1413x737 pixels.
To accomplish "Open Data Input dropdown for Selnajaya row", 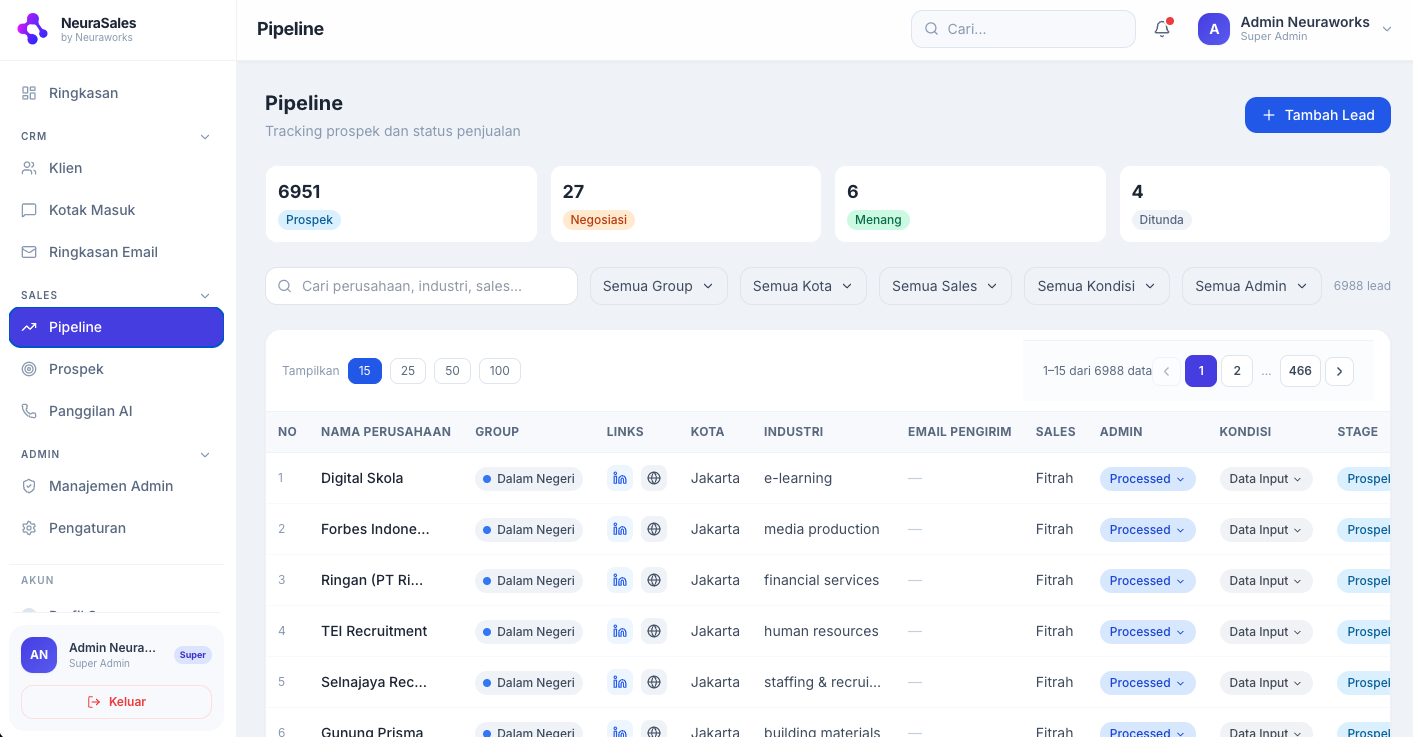I will [1265, 683].
